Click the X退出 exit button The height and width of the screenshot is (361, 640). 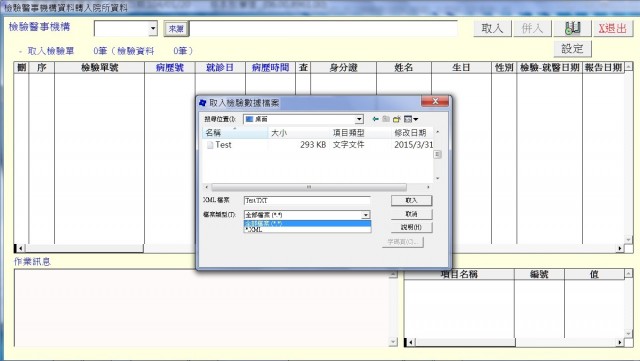(612, 28)
